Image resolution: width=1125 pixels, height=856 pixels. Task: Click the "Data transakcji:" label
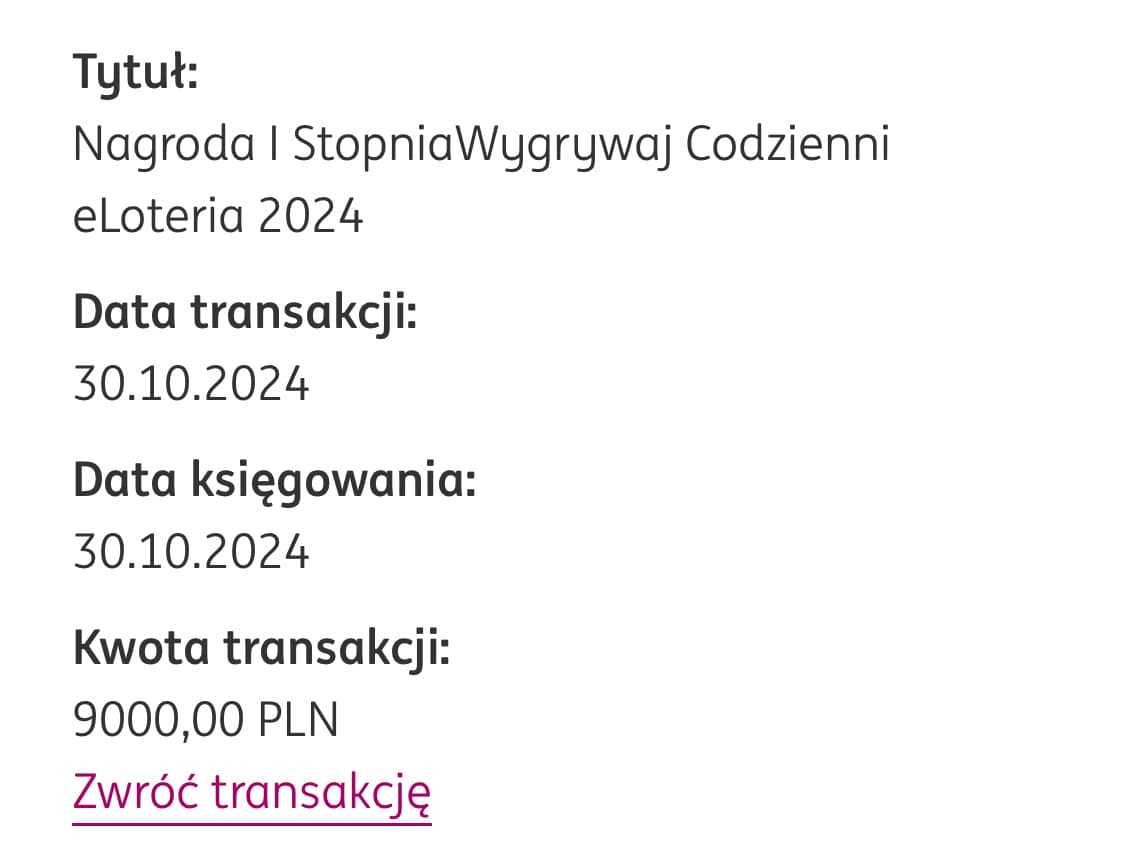(x=245, y=313)
